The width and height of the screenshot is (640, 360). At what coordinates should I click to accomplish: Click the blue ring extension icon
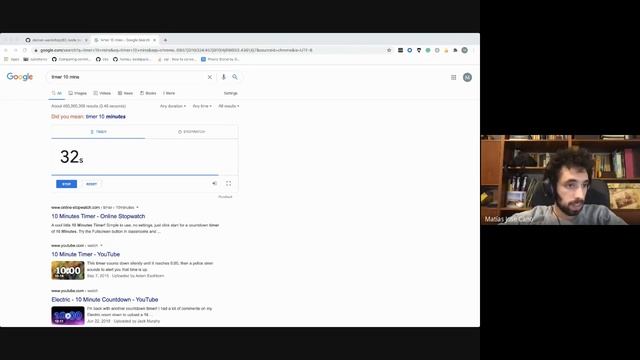point(409,50)
